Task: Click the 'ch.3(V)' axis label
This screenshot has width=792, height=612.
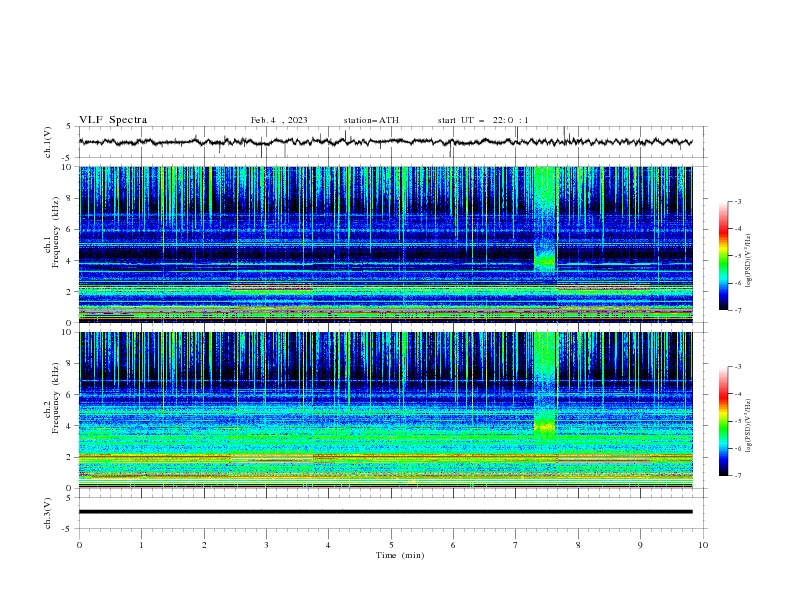Action: point(48,513)
